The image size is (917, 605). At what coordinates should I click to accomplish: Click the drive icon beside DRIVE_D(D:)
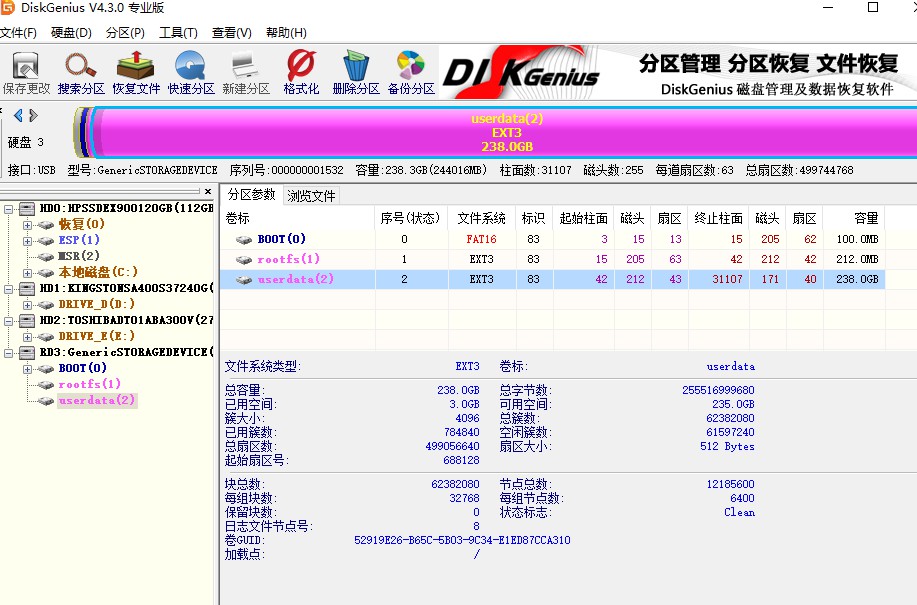point(46,305)
